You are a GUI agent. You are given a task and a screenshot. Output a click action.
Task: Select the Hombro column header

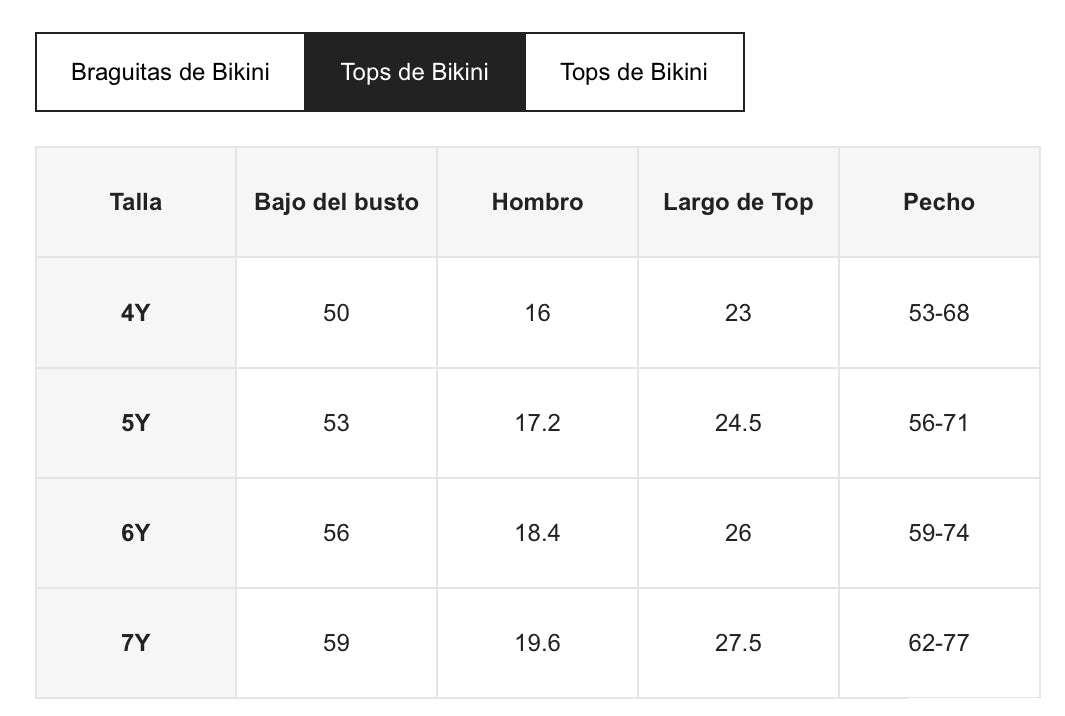(x=537, y=202)
